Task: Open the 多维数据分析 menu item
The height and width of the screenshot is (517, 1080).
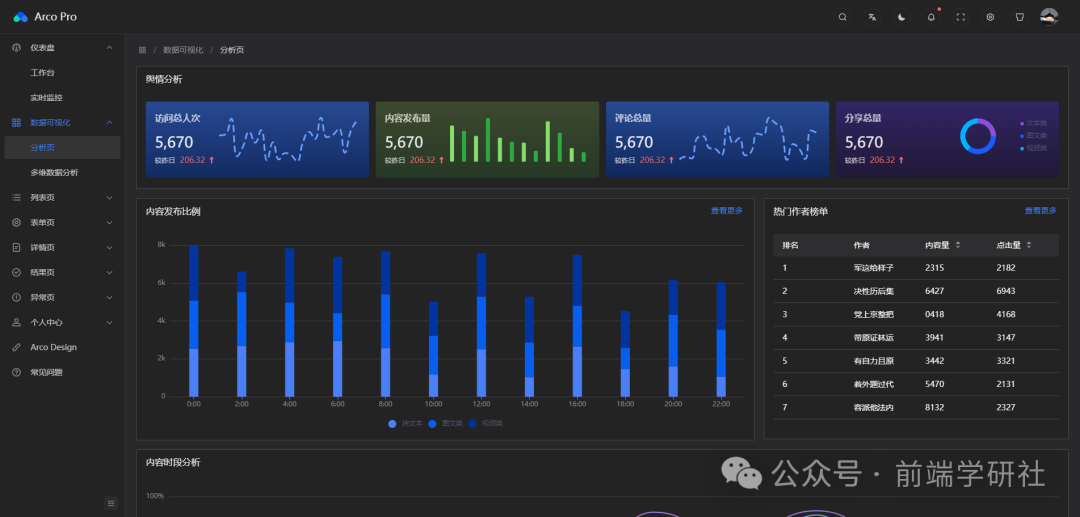Action: tap(62, 172)
